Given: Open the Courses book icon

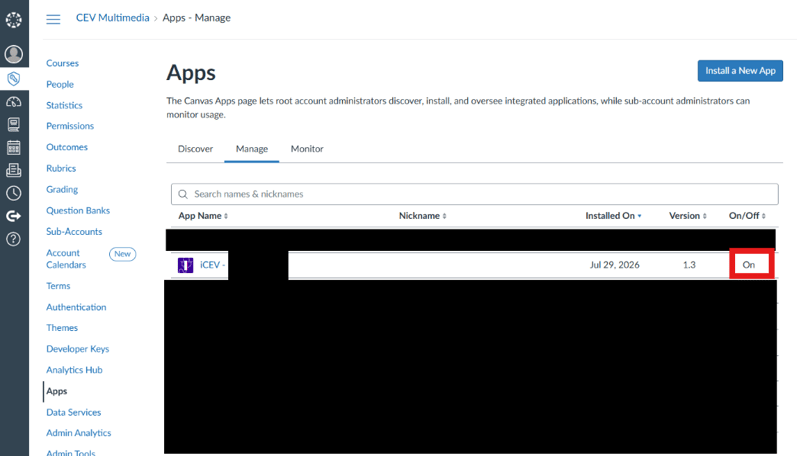Looking at the screenshot, I should pos(14,124).
